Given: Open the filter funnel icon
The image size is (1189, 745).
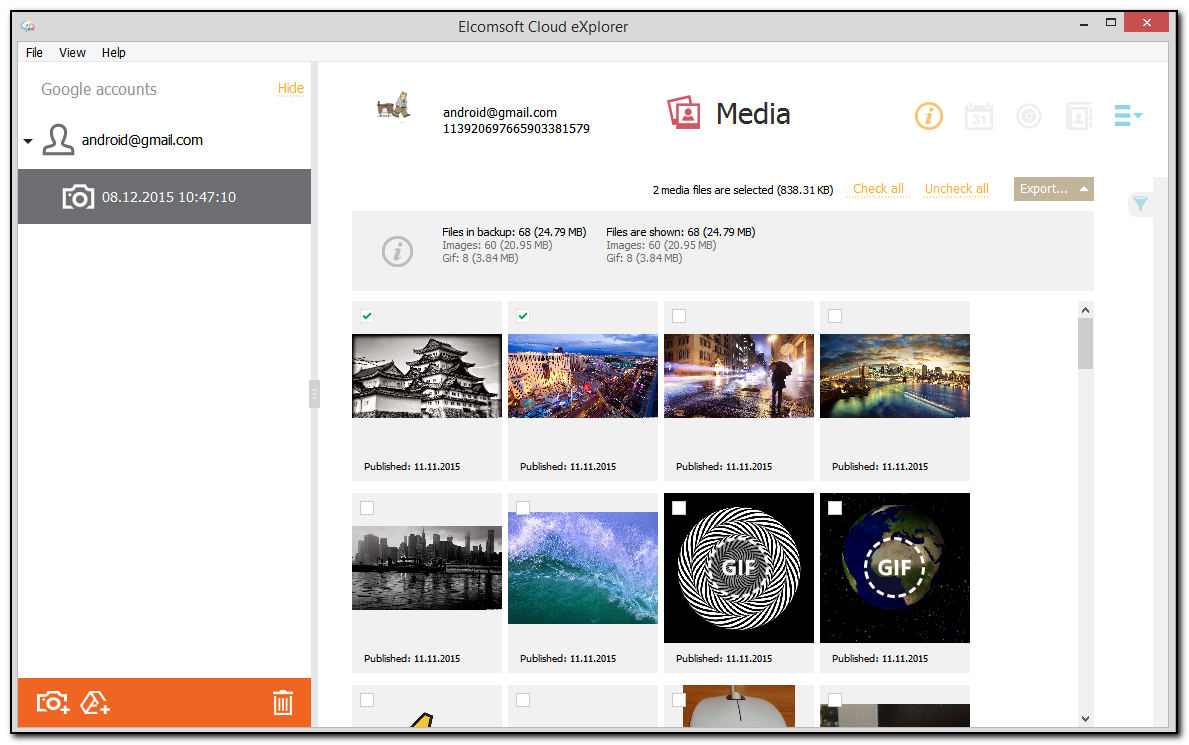Looking at the screenshot, I should (1139, 205).
